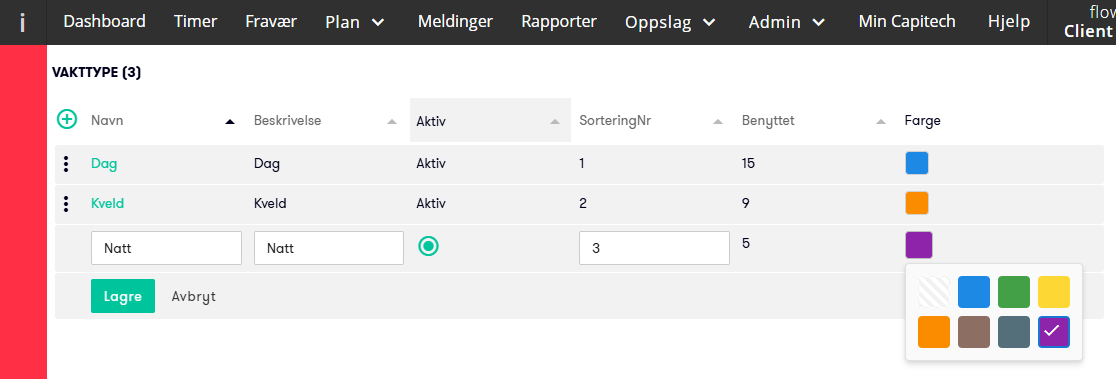Image resolution: width=1116 pixels, height=379 pixels.
Task: Select the checked purple swatch in palette
Action: click(1054, 331)
